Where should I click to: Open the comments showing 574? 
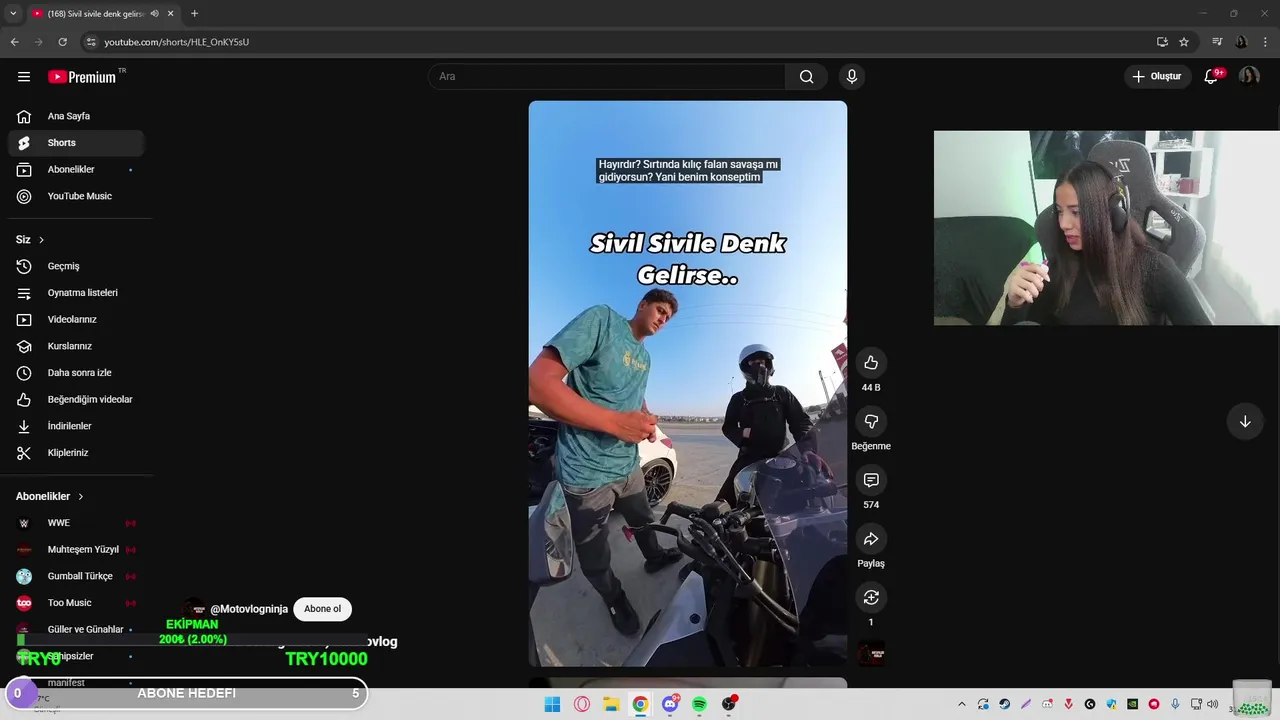click(871, 480)
